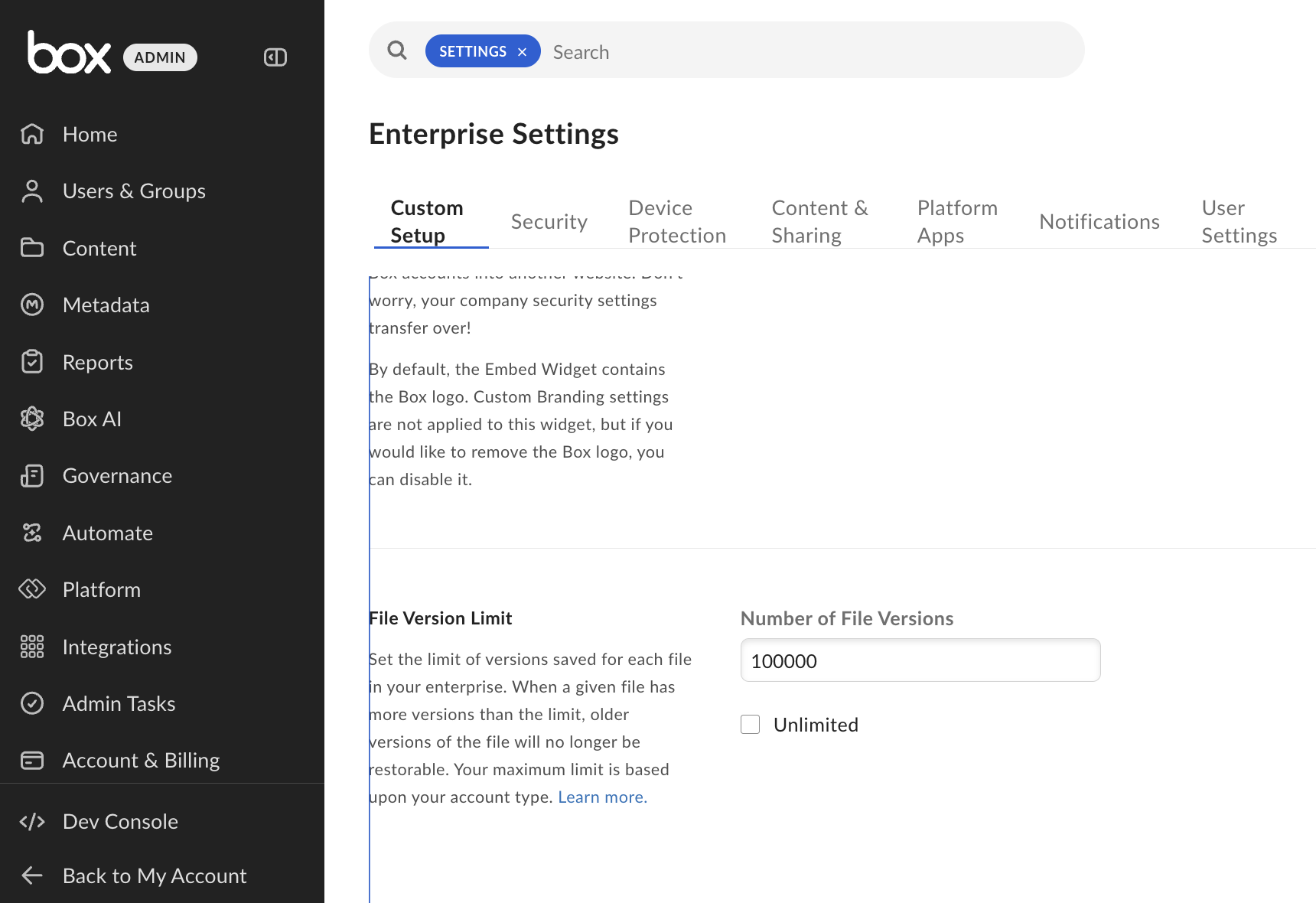Click the Box logo

pos(69,52)
